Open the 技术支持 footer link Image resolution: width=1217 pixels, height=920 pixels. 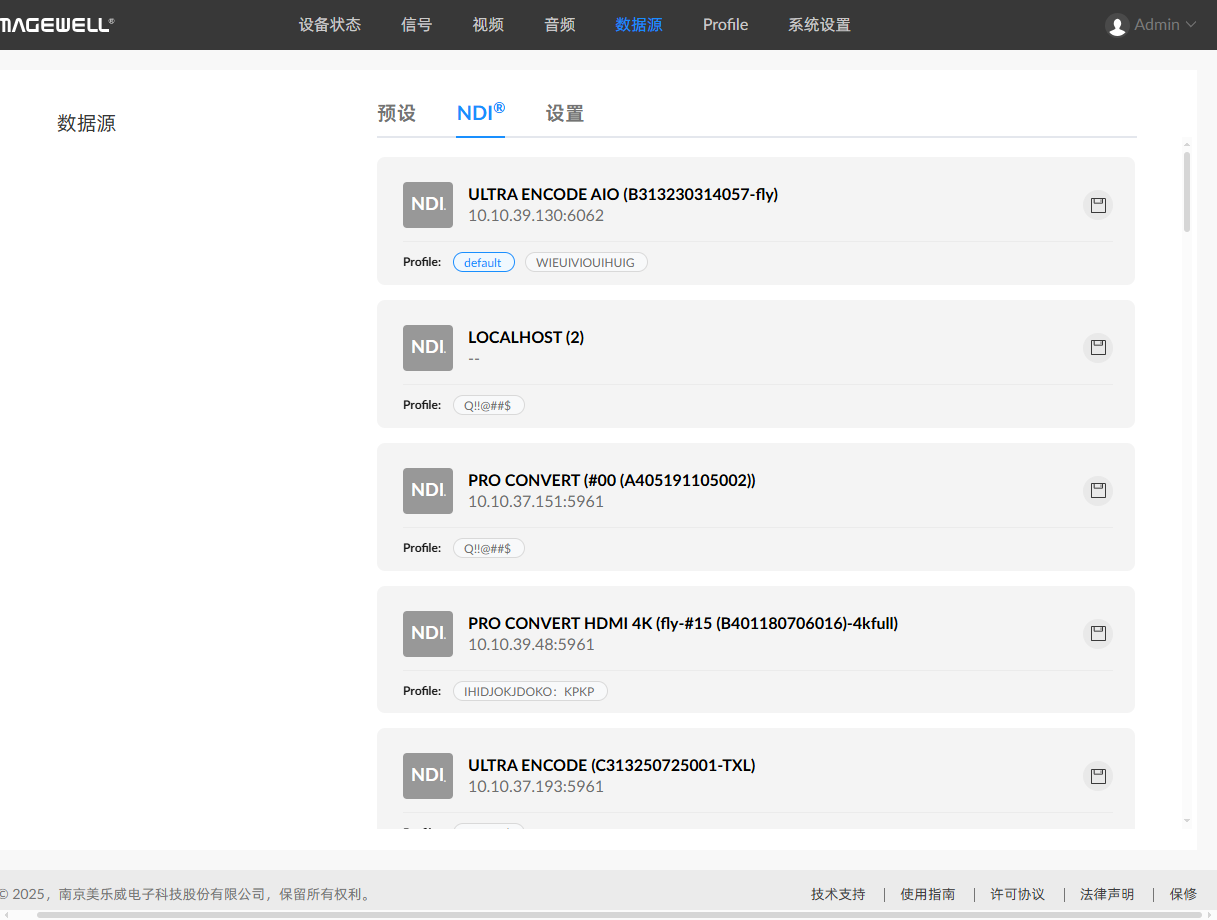pyautogui.click(x=837, y=894)
